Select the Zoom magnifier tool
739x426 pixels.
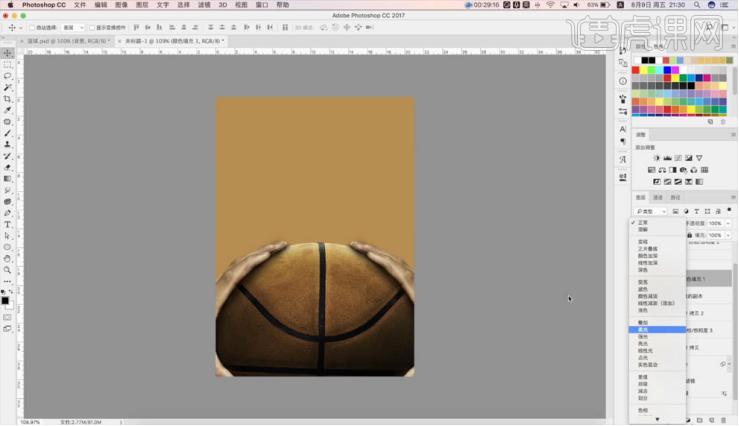pyautogui.click(x=7, y=269)
